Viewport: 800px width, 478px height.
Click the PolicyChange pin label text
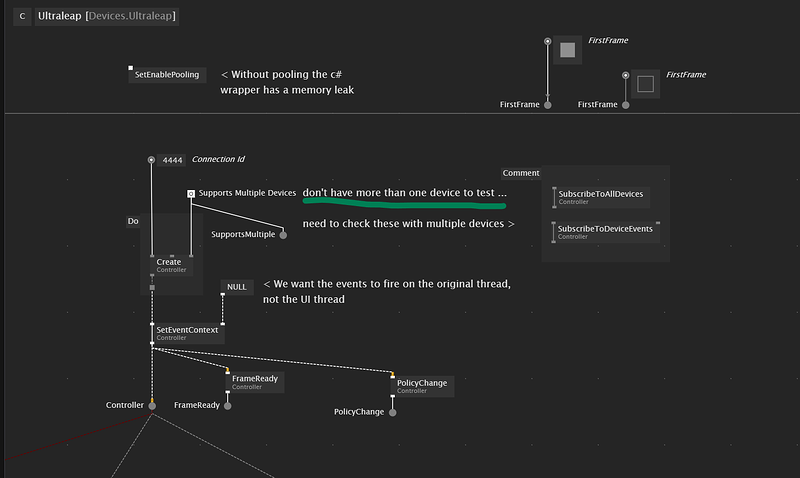[359, 412]
